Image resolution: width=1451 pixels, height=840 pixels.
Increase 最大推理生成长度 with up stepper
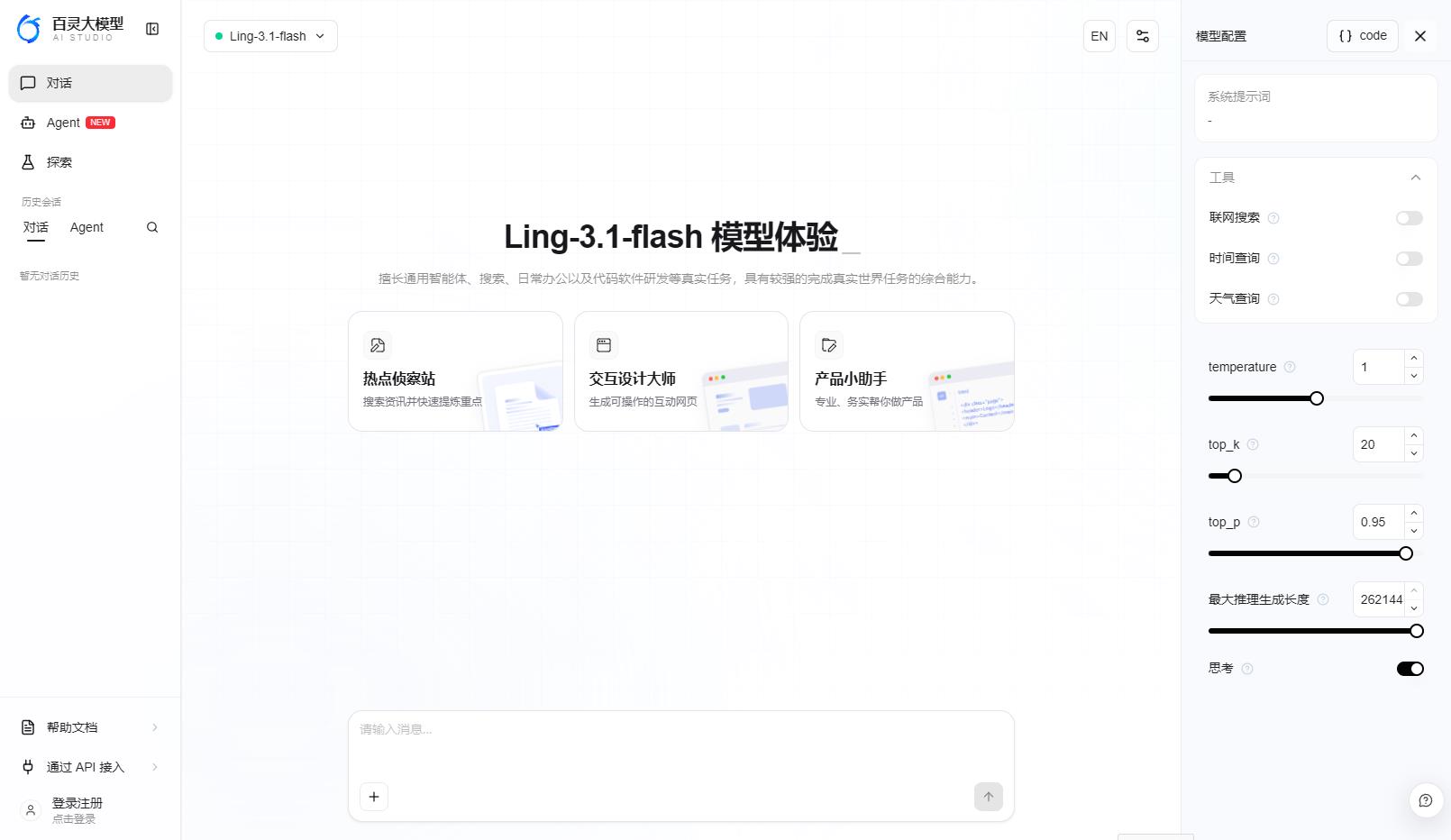pyautogui.click(x=1414, y=591)
